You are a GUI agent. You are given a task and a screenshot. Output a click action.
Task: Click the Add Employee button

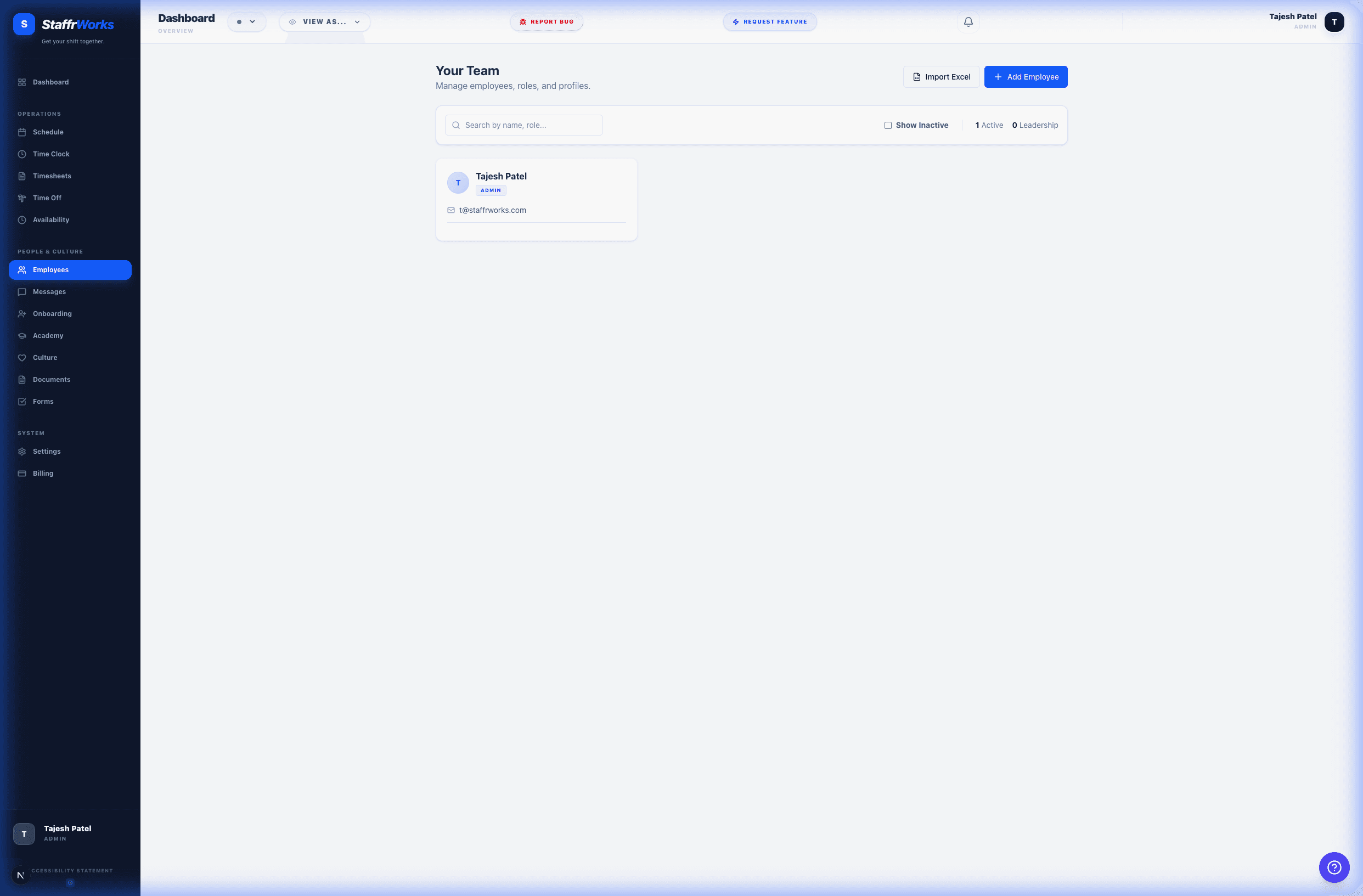1025,77
